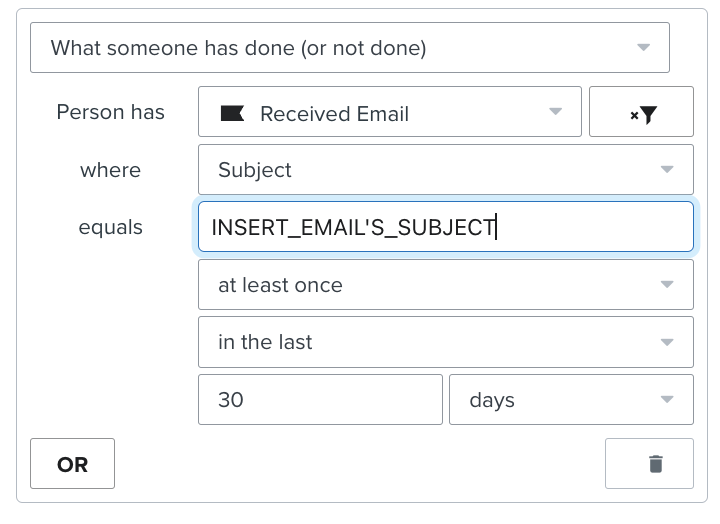Click the flag icon beside Received Email
This screenshot has width=720, height=524.
(x=232, y=113)
